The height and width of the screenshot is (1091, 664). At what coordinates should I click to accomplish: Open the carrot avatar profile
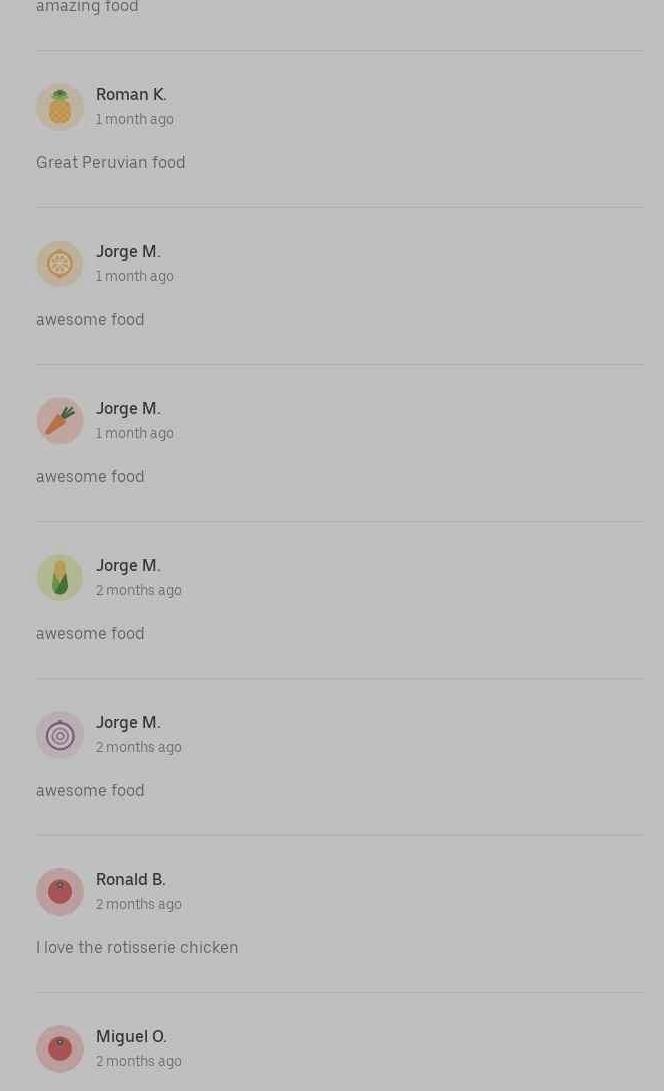coord(60,421)
